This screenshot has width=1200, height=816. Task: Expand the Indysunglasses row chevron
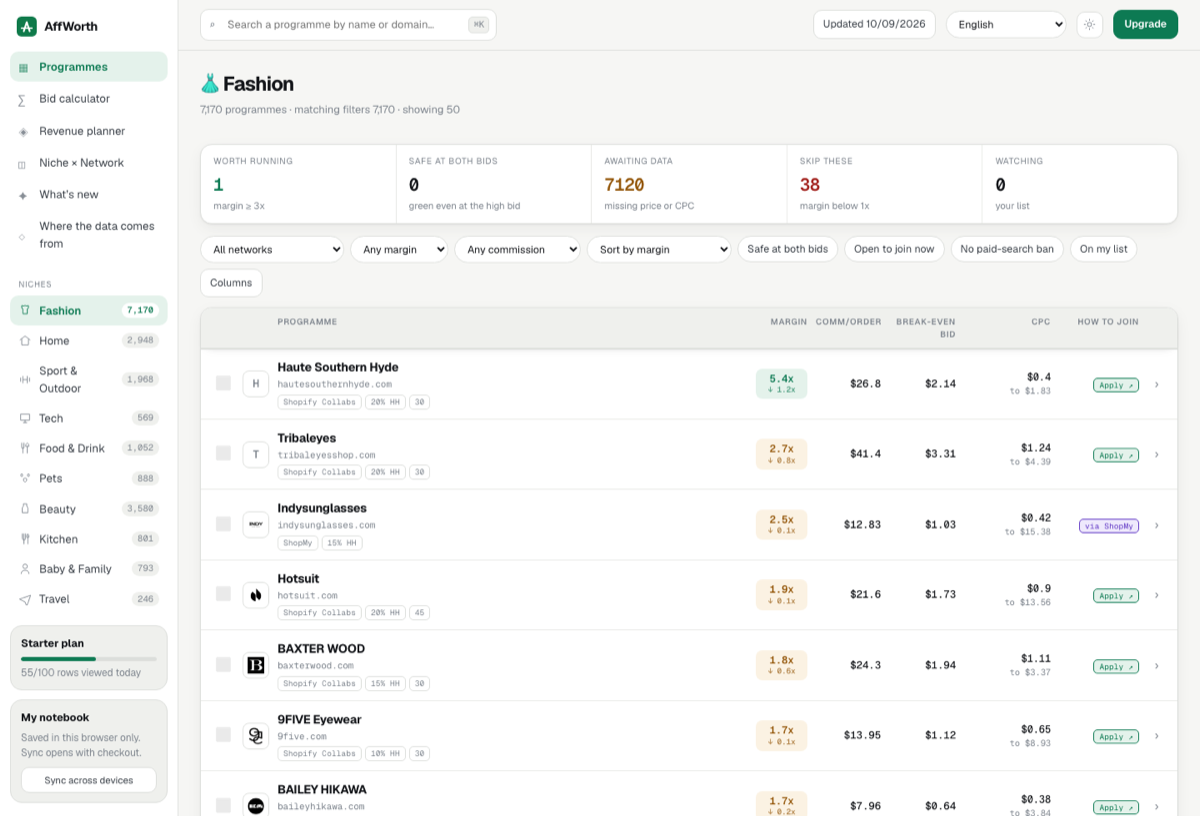point(1157,525)
